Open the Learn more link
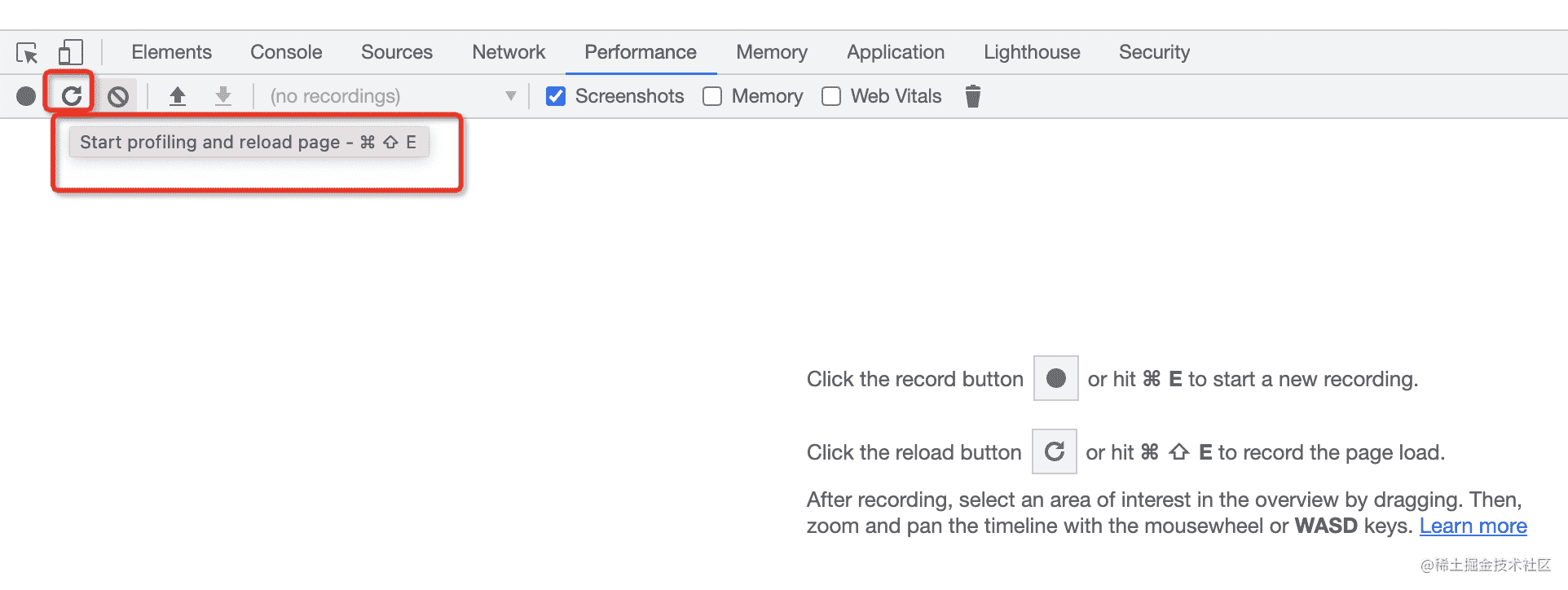Screen dimensions: 1568x590 tap(1473, 526)
